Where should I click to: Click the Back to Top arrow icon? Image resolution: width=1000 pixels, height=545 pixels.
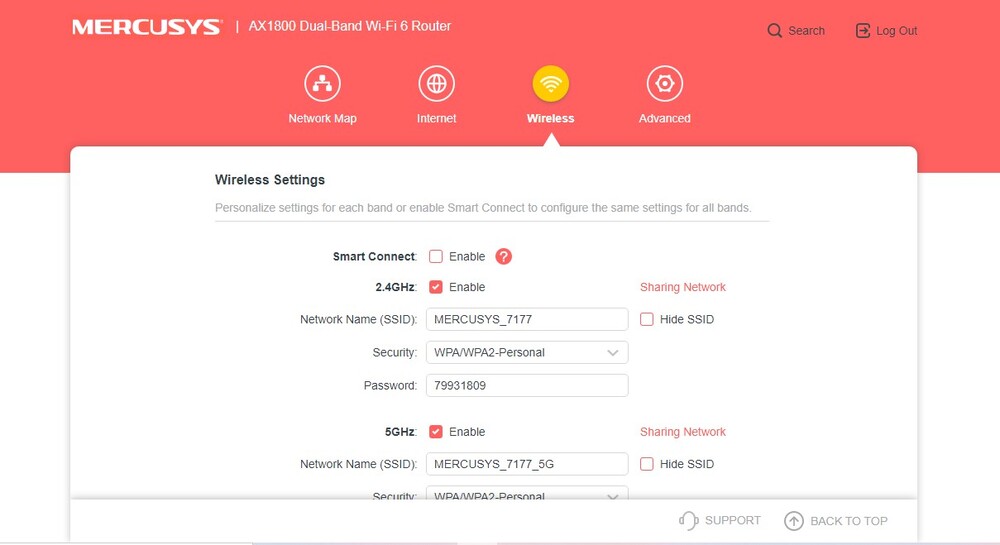coord(793,521)
